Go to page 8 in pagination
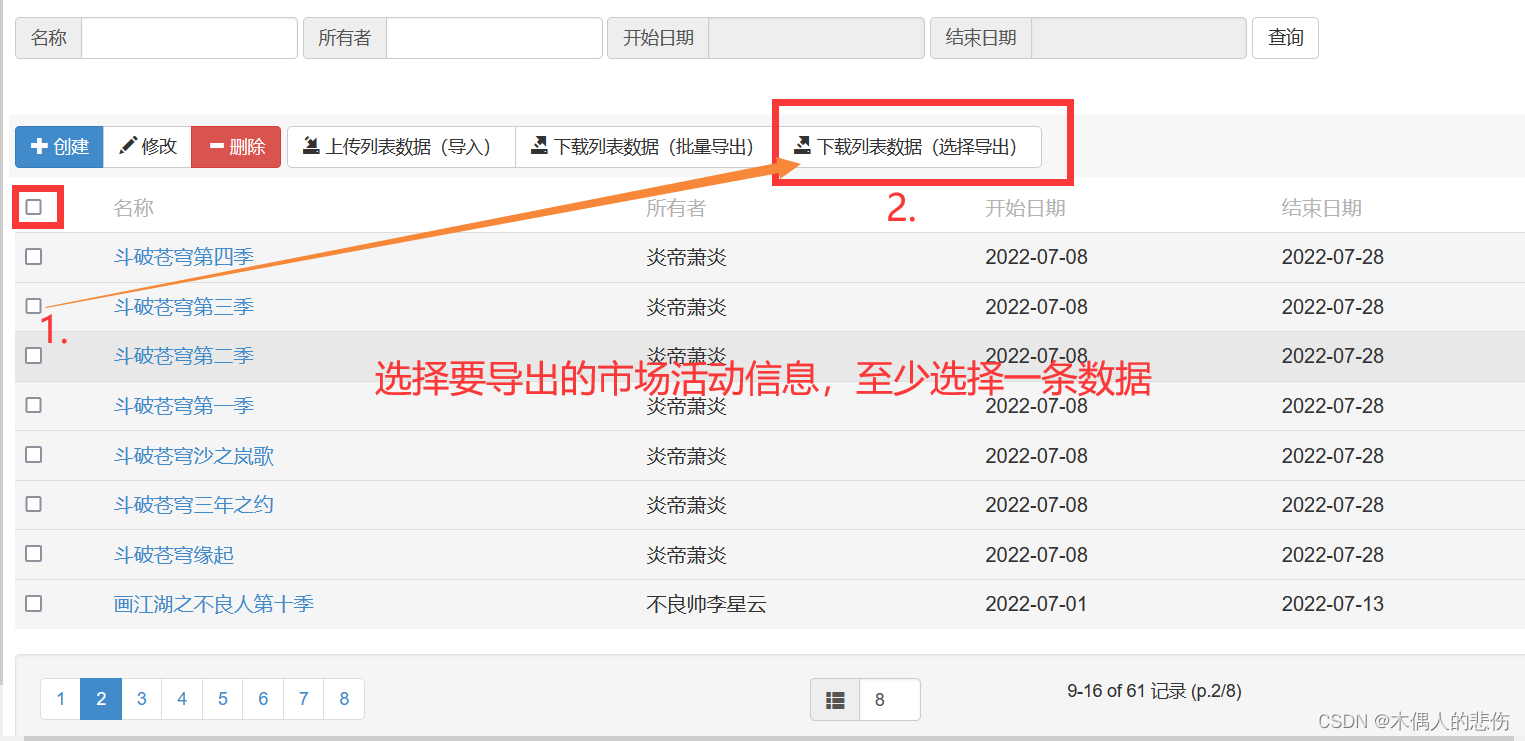Viewport: 1525px width, 741px height. pos(344,699)
